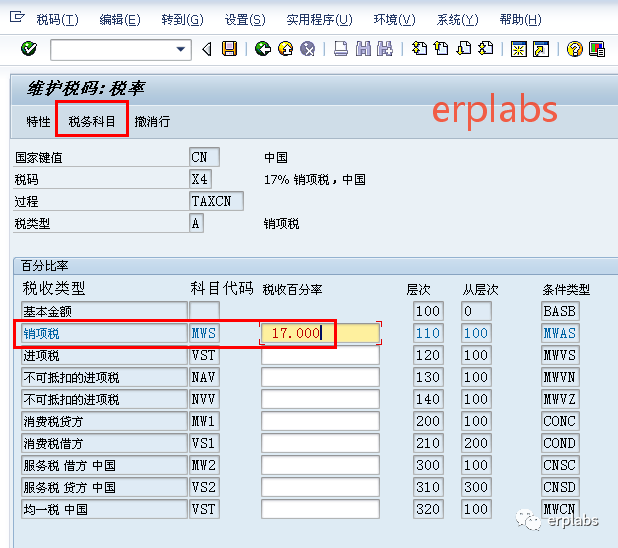Select level 200 cell in 消费税贷方 row
This screenshot has height=548, width=618.
click(x=428, y=421)
